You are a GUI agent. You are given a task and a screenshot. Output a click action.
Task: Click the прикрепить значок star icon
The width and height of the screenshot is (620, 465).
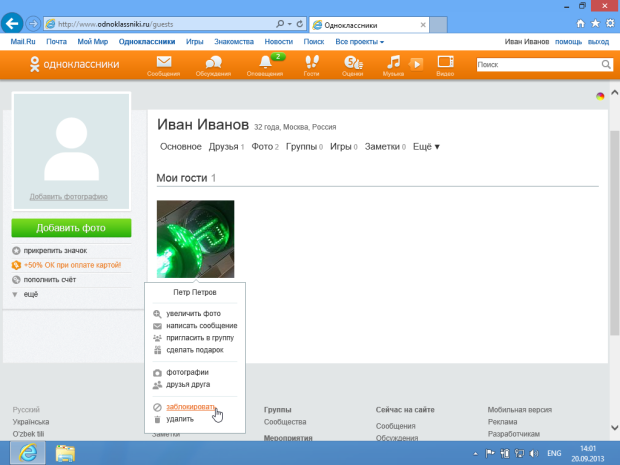[16, 251]
